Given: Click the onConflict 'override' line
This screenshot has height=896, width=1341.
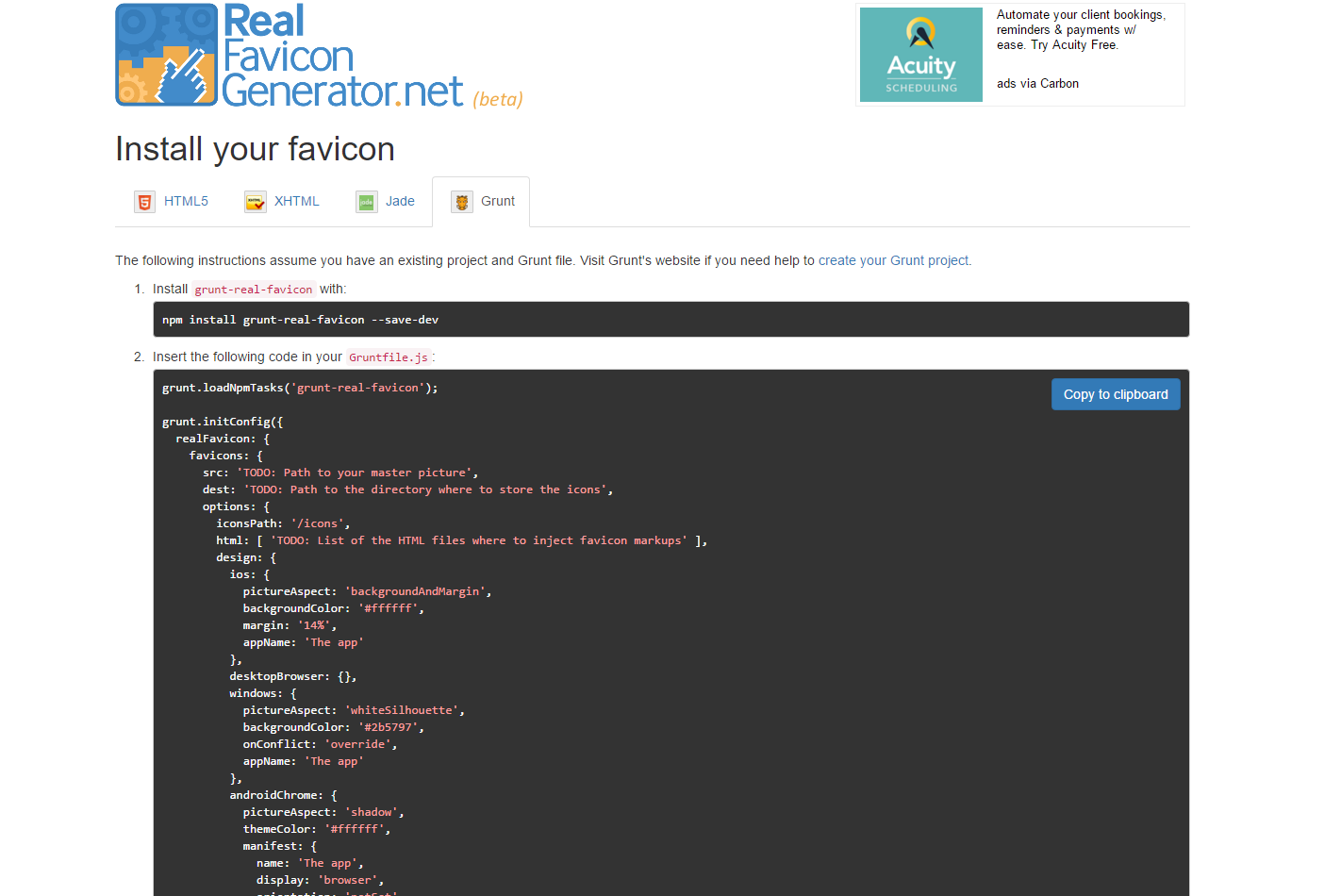Looking at the screenshot, I should coord(321,744).
